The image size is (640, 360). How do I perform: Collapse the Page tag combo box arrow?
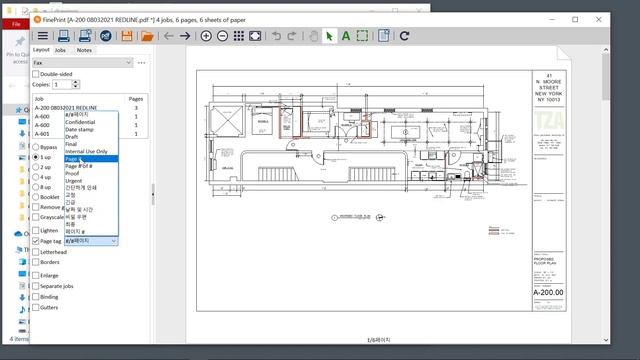point(113,241)
